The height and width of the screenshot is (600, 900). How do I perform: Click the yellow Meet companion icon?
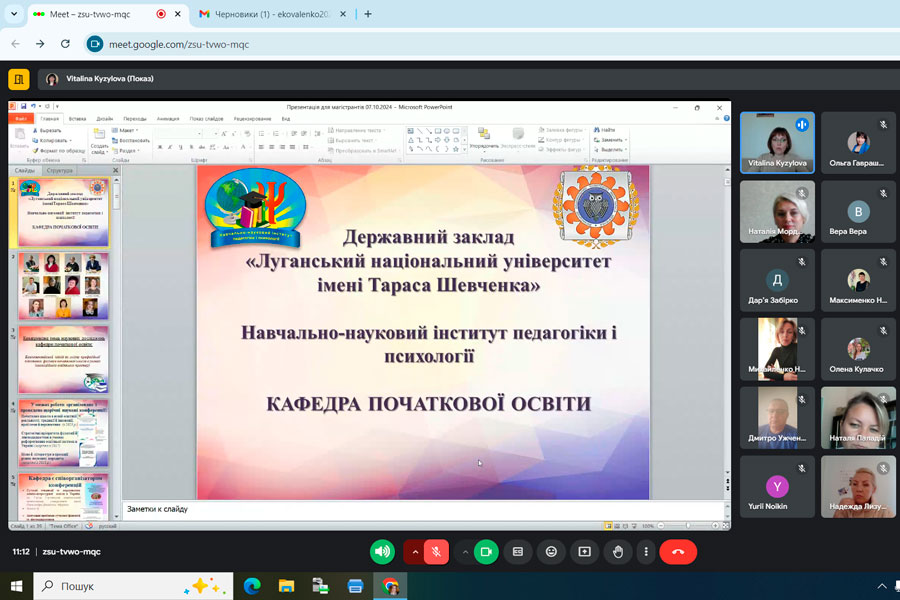click(18, 79)
